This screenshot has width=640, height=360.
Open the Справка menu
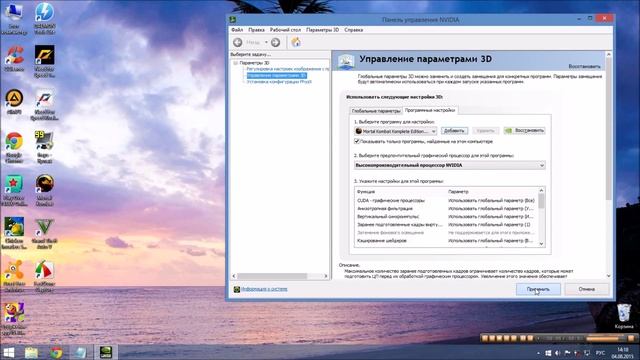click(353, 30)
